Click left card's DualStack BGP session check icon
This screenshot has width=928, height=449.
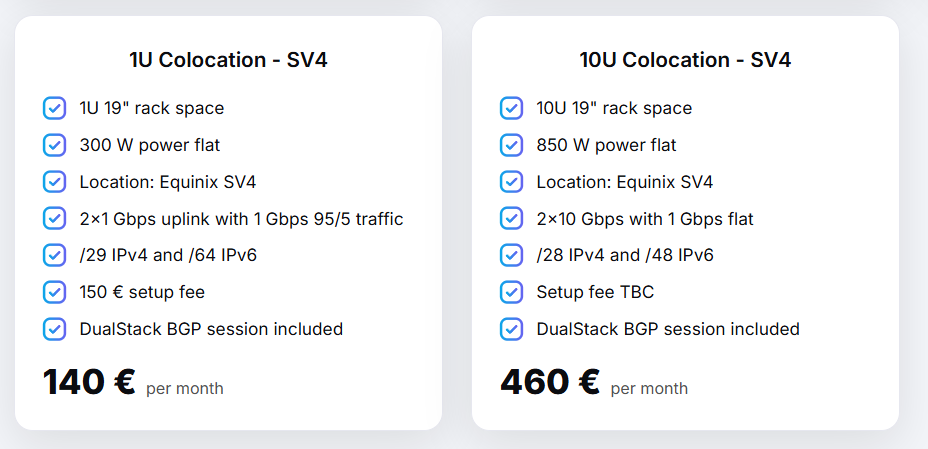coord(55,329)
